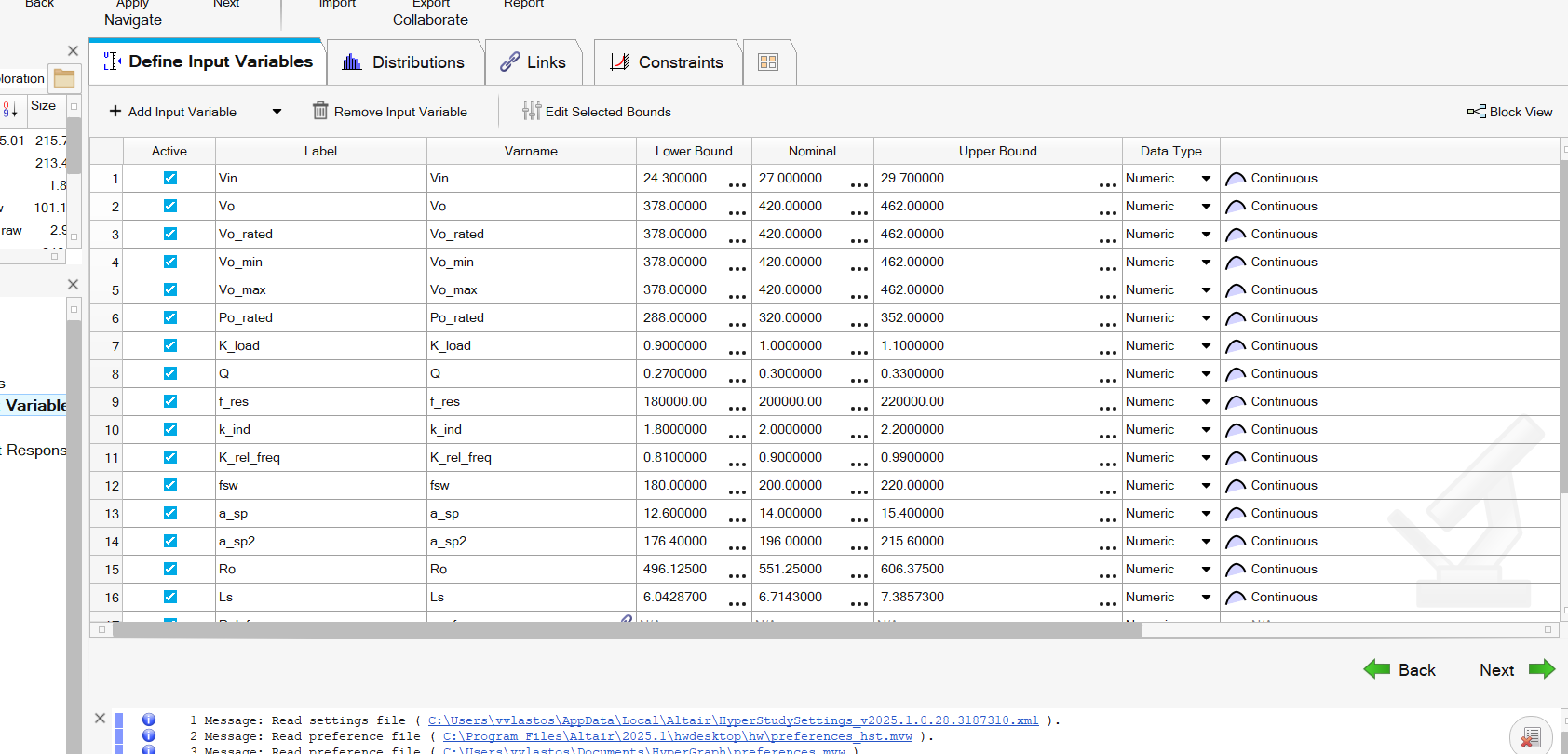Click the Remove Input Variable trash icon

tap(320, 111)
